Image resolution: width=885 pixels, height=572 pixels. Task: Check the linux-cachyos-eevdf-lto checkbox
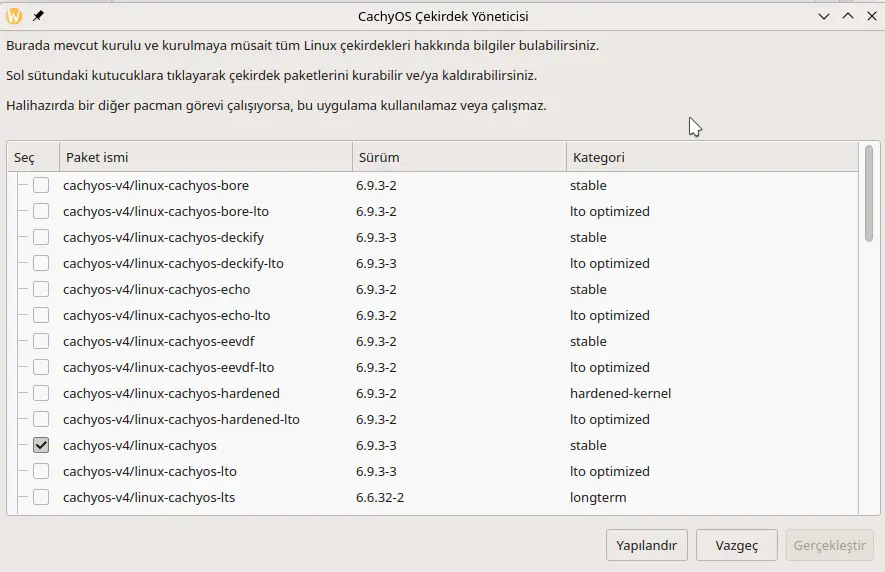pos(41,367)
